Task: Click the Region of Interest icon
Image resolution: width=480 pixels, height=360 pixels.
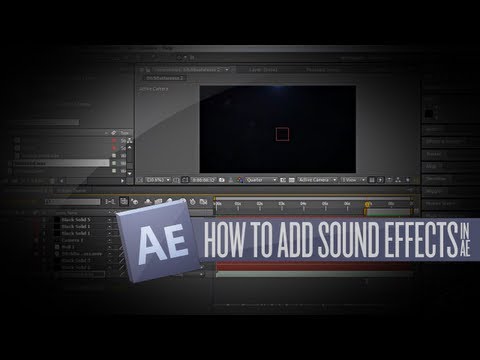Action: 283,180
